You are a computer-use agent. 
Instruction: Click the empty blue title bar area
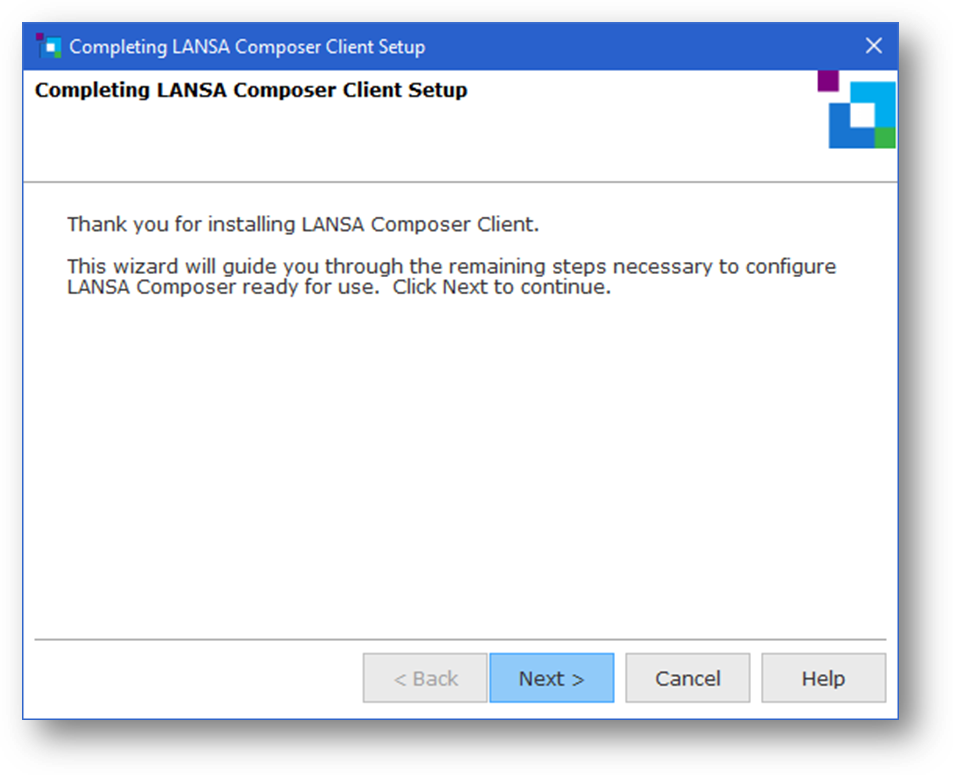tap(640, 46)
